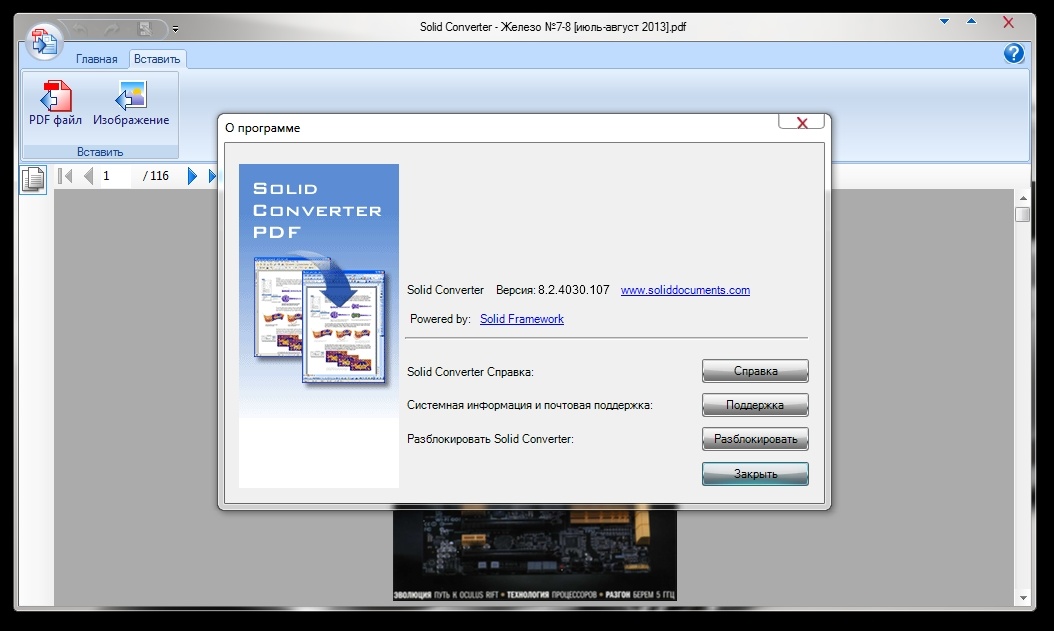Open the Solid Converter application orb menu
1054x631 pixels.
(x=44, y=41)
